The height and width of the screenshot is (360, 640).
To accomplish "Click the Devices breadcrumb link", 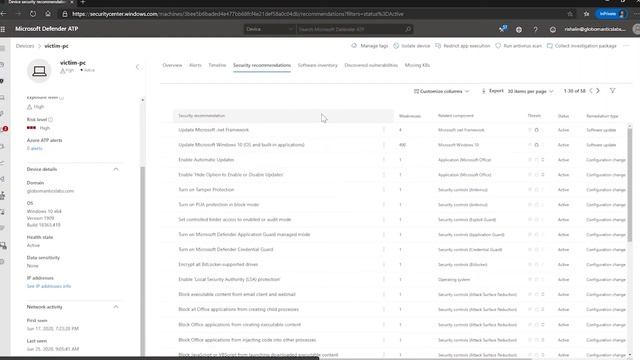I will (x=25, y=46).
